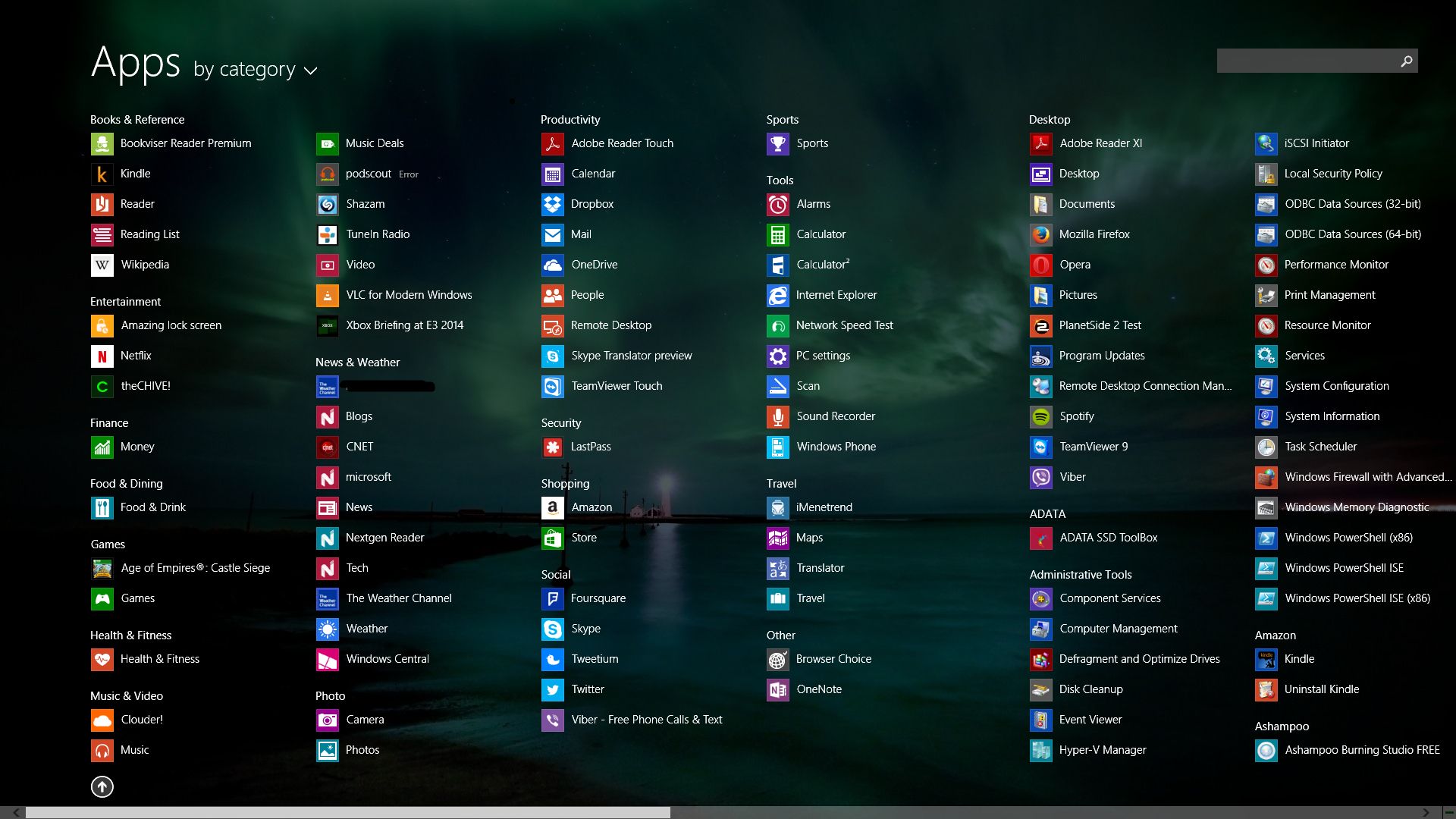Click the Shazam app icon
This screenshot has width=1456, height=819.
point(327,205)
